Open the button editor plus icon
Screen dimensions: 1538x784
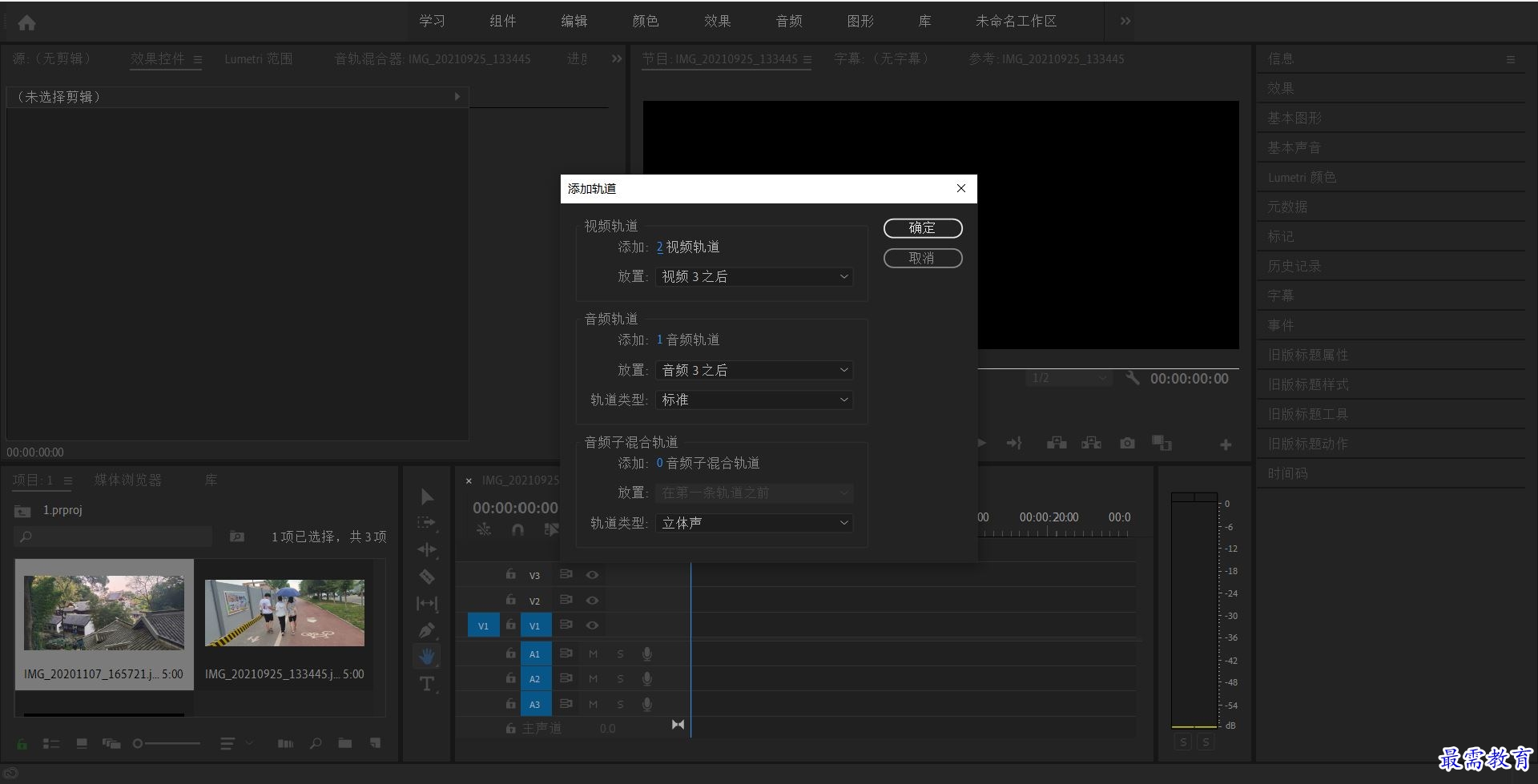[1226, 444]
